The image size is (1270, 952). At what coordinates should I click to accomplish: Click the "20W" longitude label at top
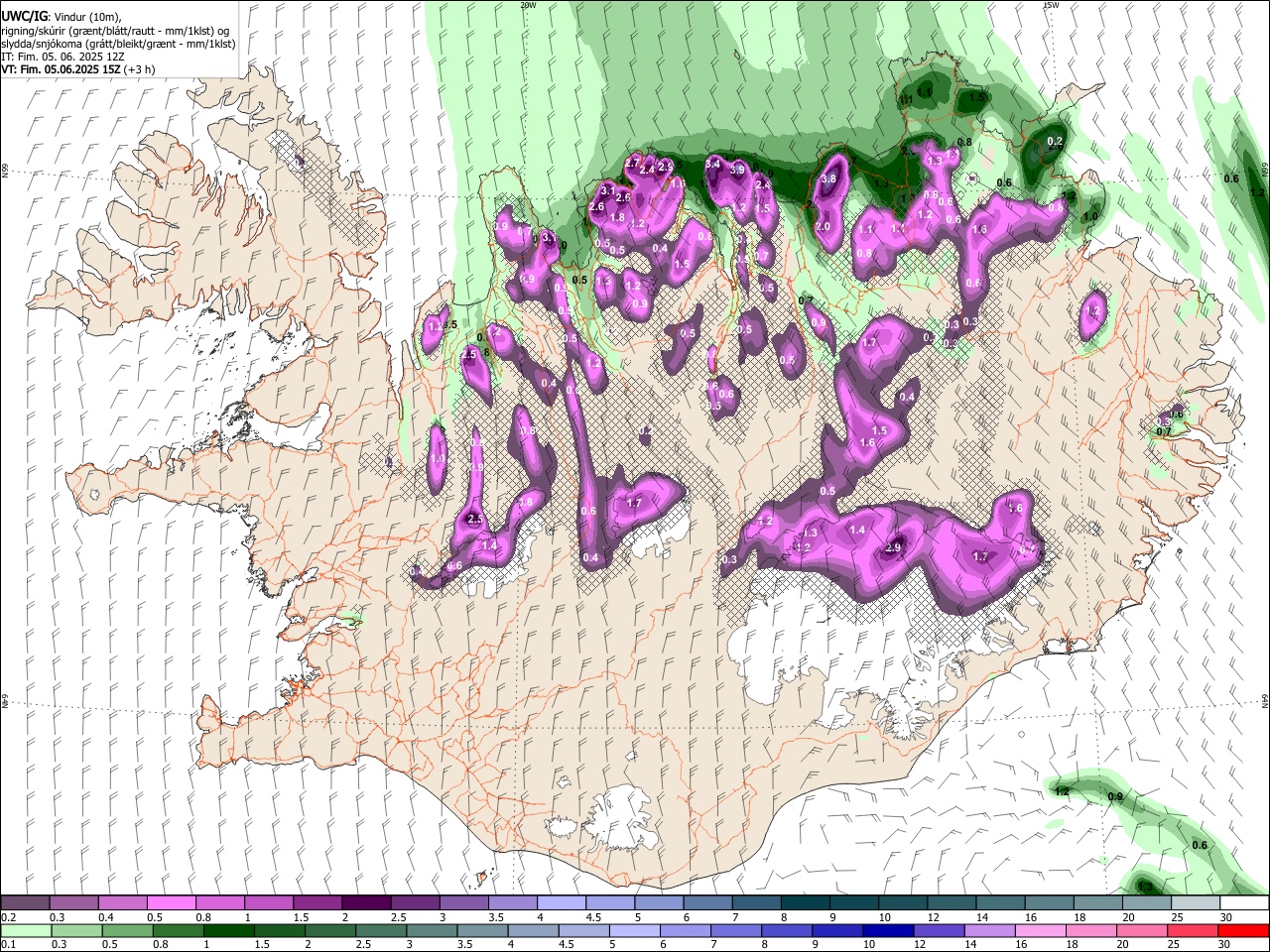tap(528, 5)
